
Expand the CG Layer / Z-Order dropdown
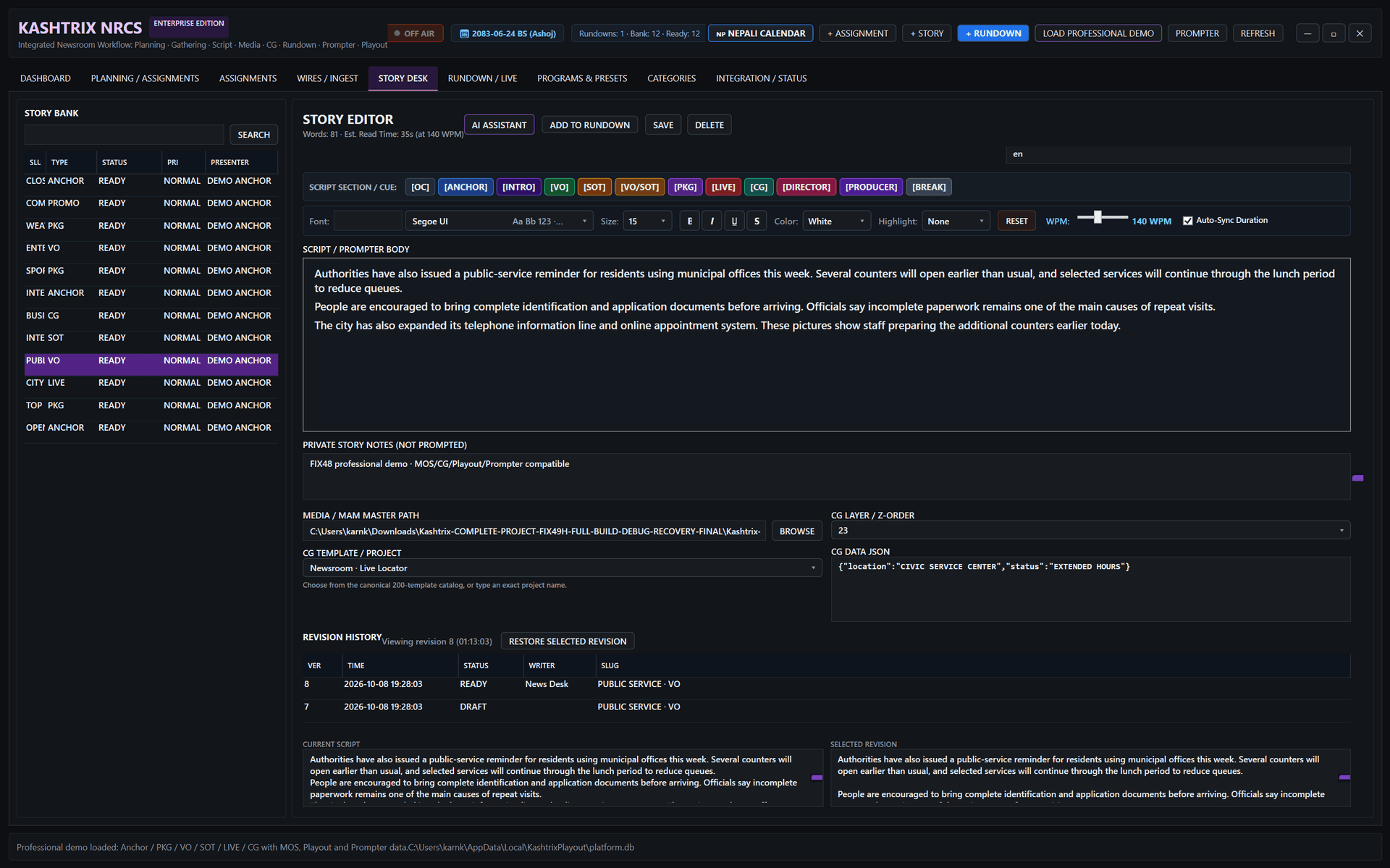(1090, 531)
